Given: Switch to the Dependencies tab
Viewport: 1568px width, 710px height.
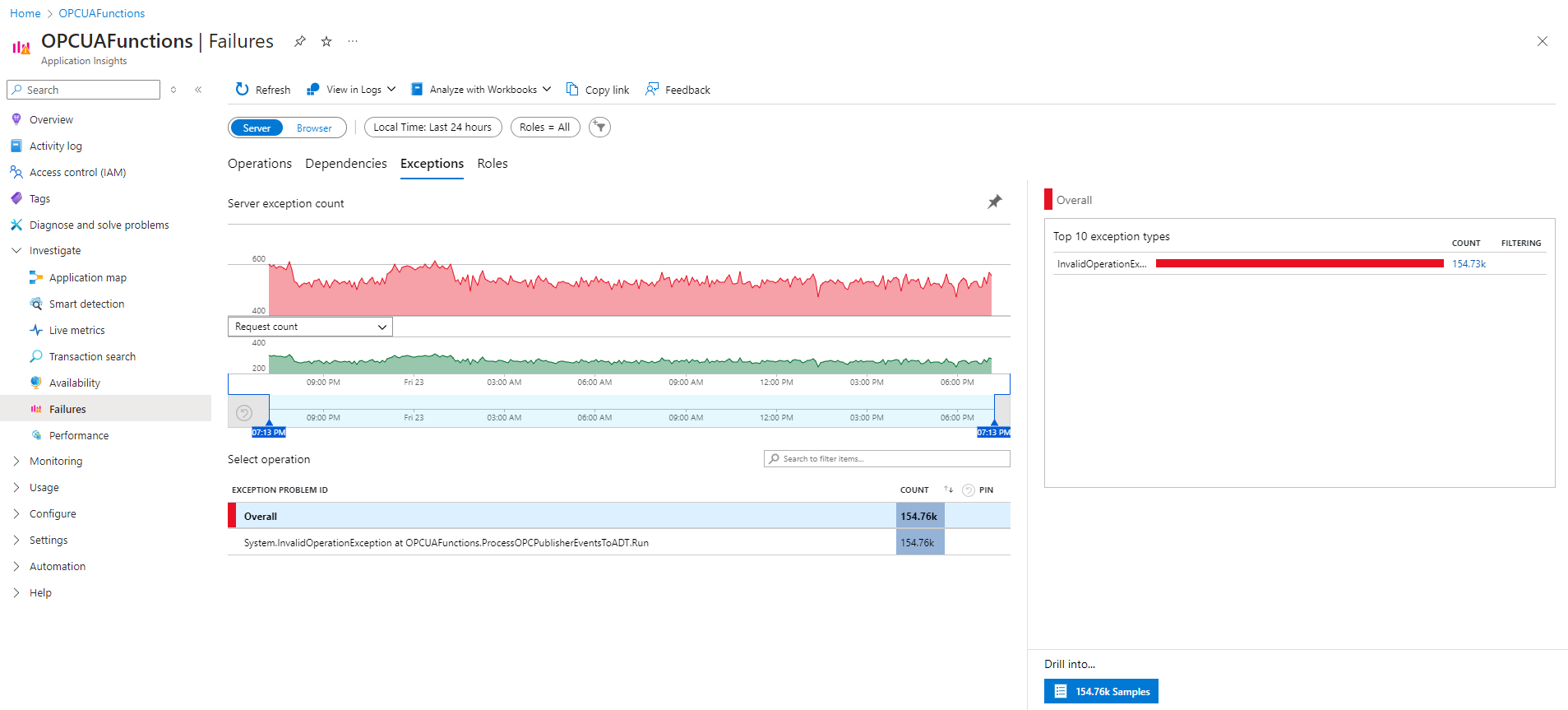Looking at the screenshot, I should point(346,164).
